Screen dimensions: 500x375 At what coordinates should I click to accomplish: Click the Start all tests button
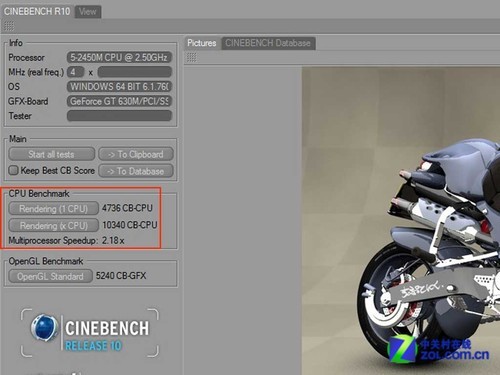(52, 154)
